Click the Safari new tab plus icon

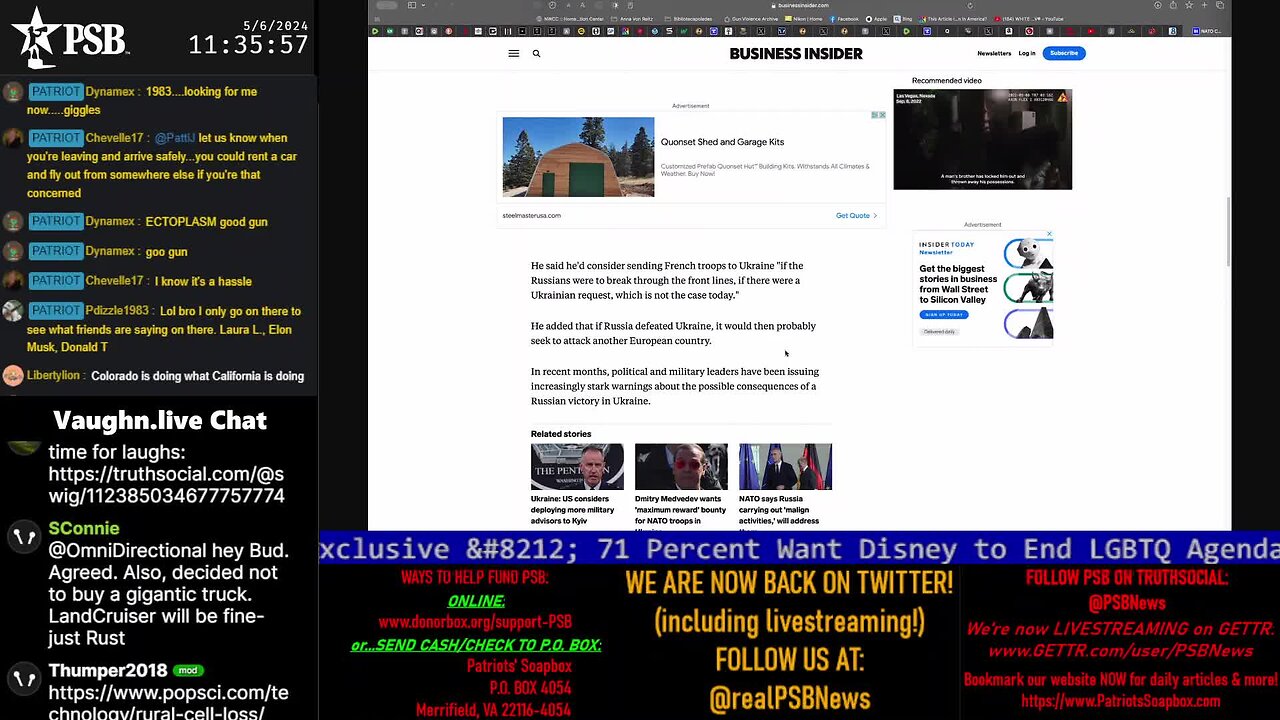point(1205,5)
